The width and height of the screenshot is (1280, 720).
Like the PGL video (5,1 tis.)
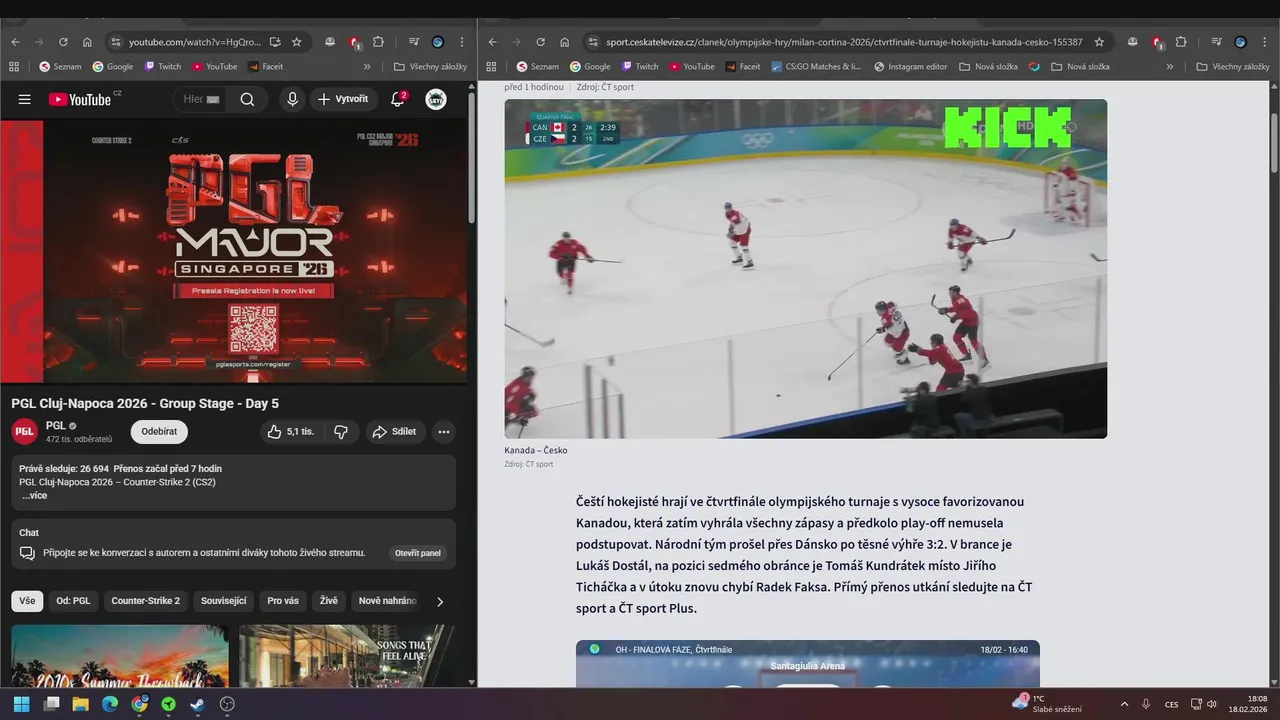pyautogui.click(x=290, y=432)
